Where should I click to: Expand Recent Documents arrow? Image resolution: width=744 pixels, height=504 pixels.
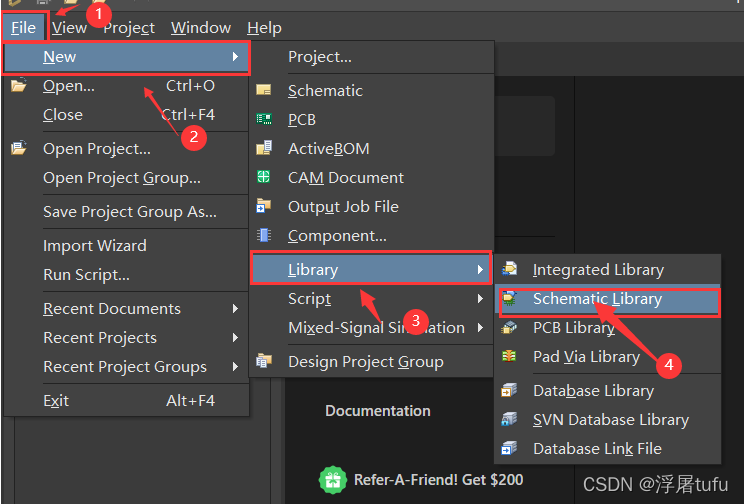point(235,309)
